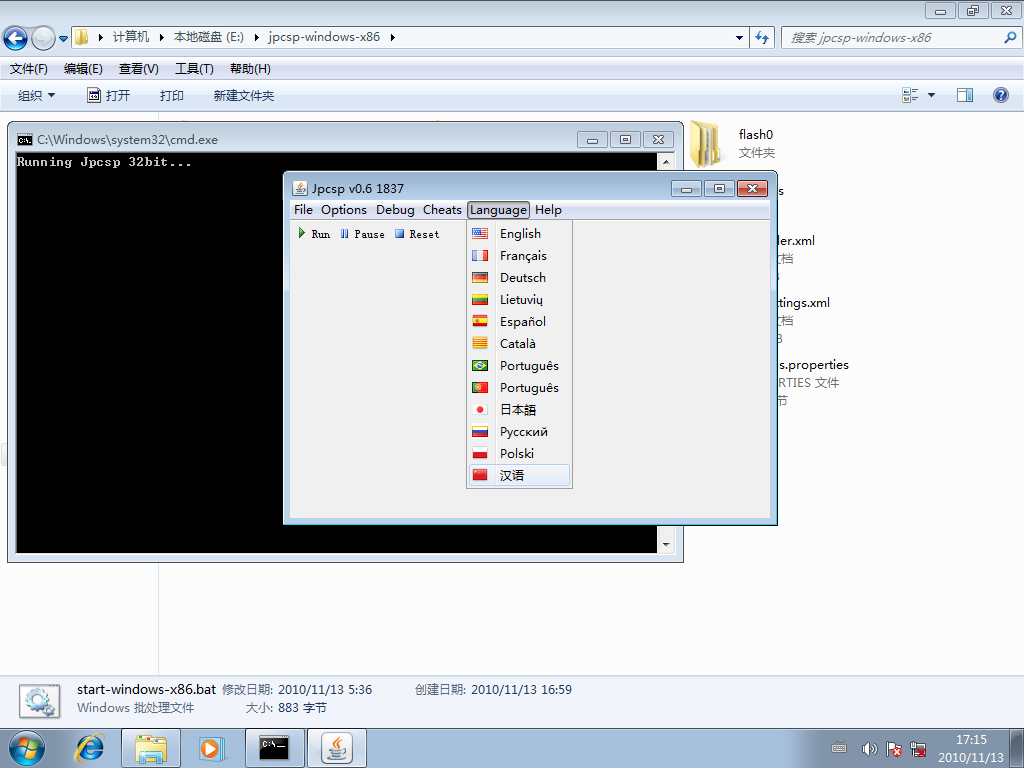Open the Jpcsp Help menu

[548, 210]
